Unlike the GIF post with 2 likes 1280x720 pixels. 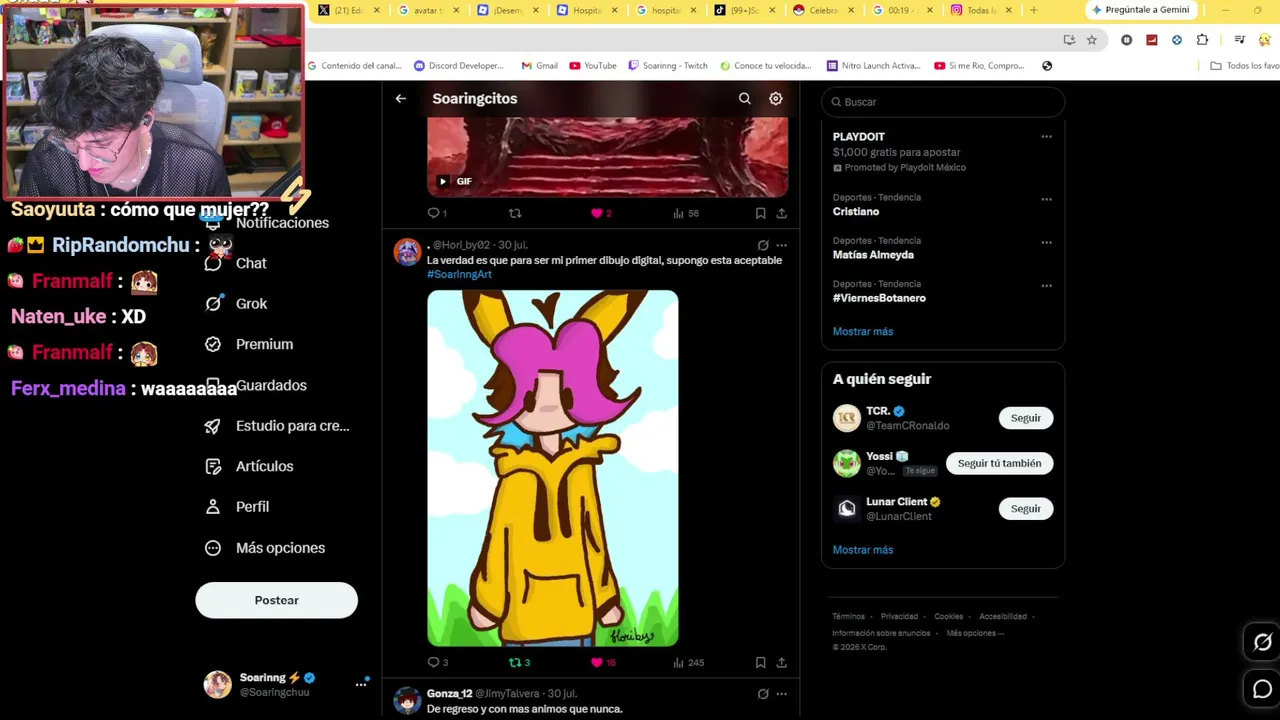click(601, 213)
